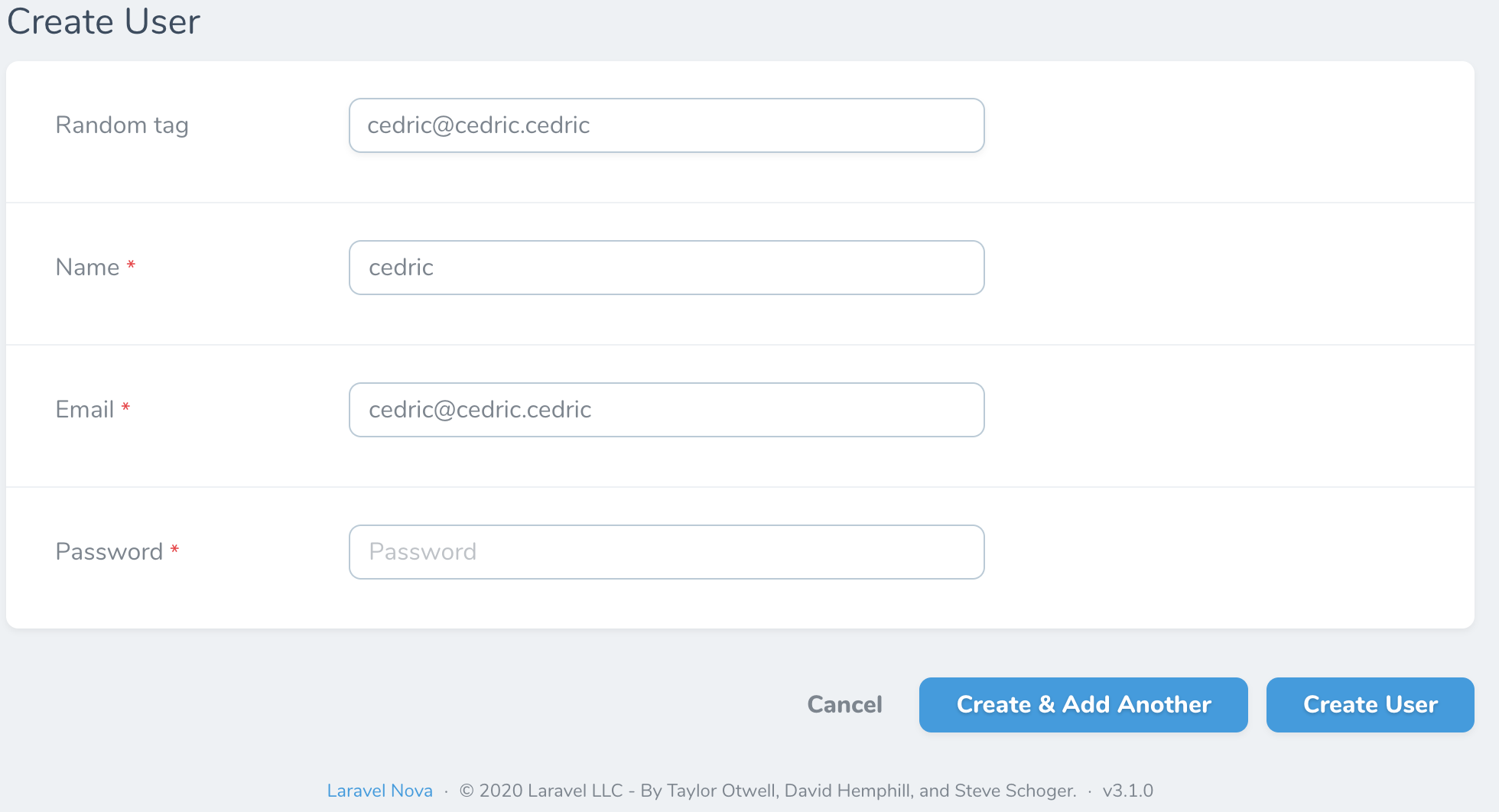Screen dimensions: 1499x812
Task: Click the © 2020 Laravel LLC text
Action: 541,791
